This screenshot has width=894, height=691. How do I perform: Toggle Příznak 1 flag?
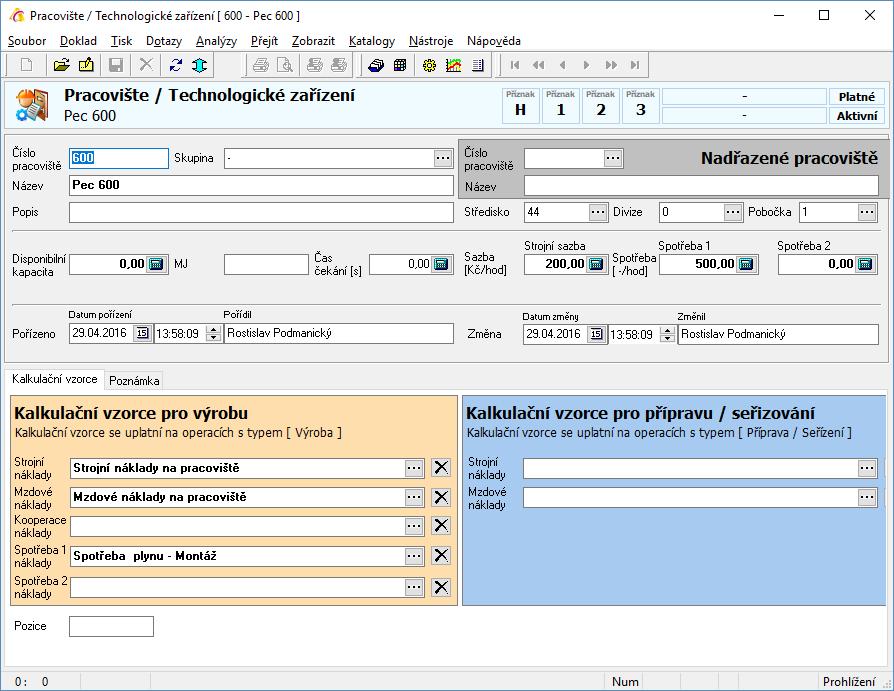pyautogui.click(x=560, y=105)
